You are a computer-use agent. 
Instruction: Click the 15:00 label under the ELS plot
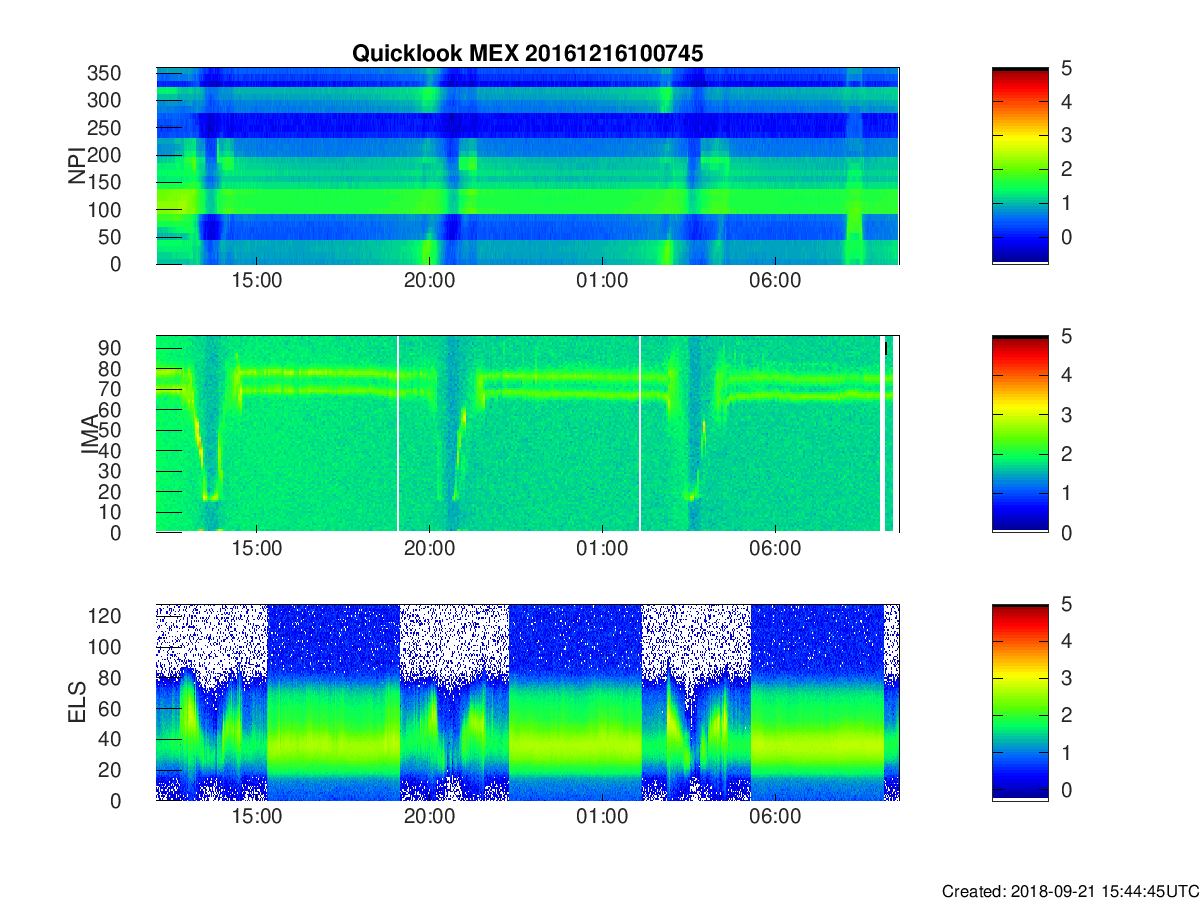pyautogui.click(x=257, y=817)
